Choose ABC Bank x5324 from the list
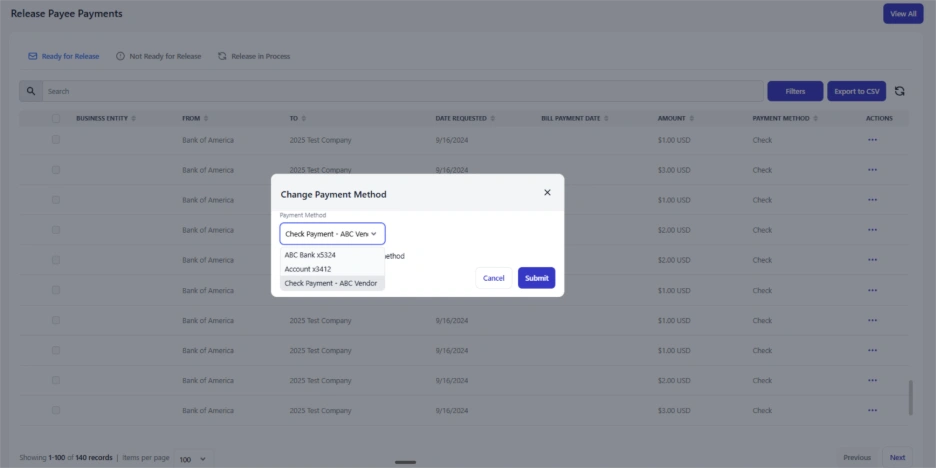The height and width of the screenshot is (468, 936). click(x=310, y=255)
